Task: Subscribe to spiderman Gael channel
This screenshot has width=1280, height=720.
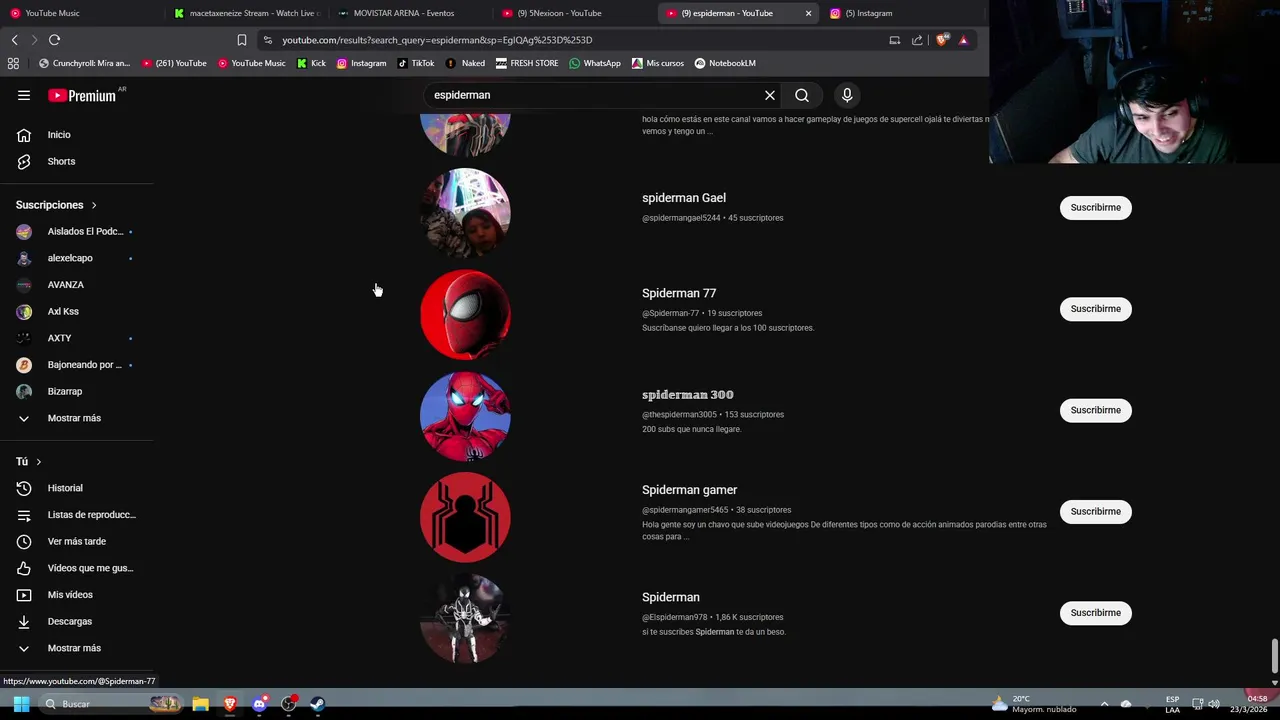Action: click(x=1095, y=207)
